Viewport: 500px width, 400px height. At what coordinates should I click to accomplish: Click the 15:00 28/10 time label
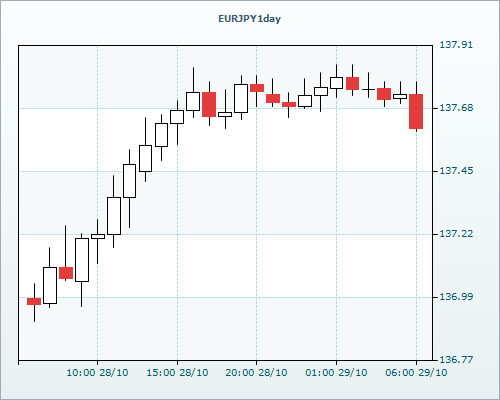coord(177,373)
